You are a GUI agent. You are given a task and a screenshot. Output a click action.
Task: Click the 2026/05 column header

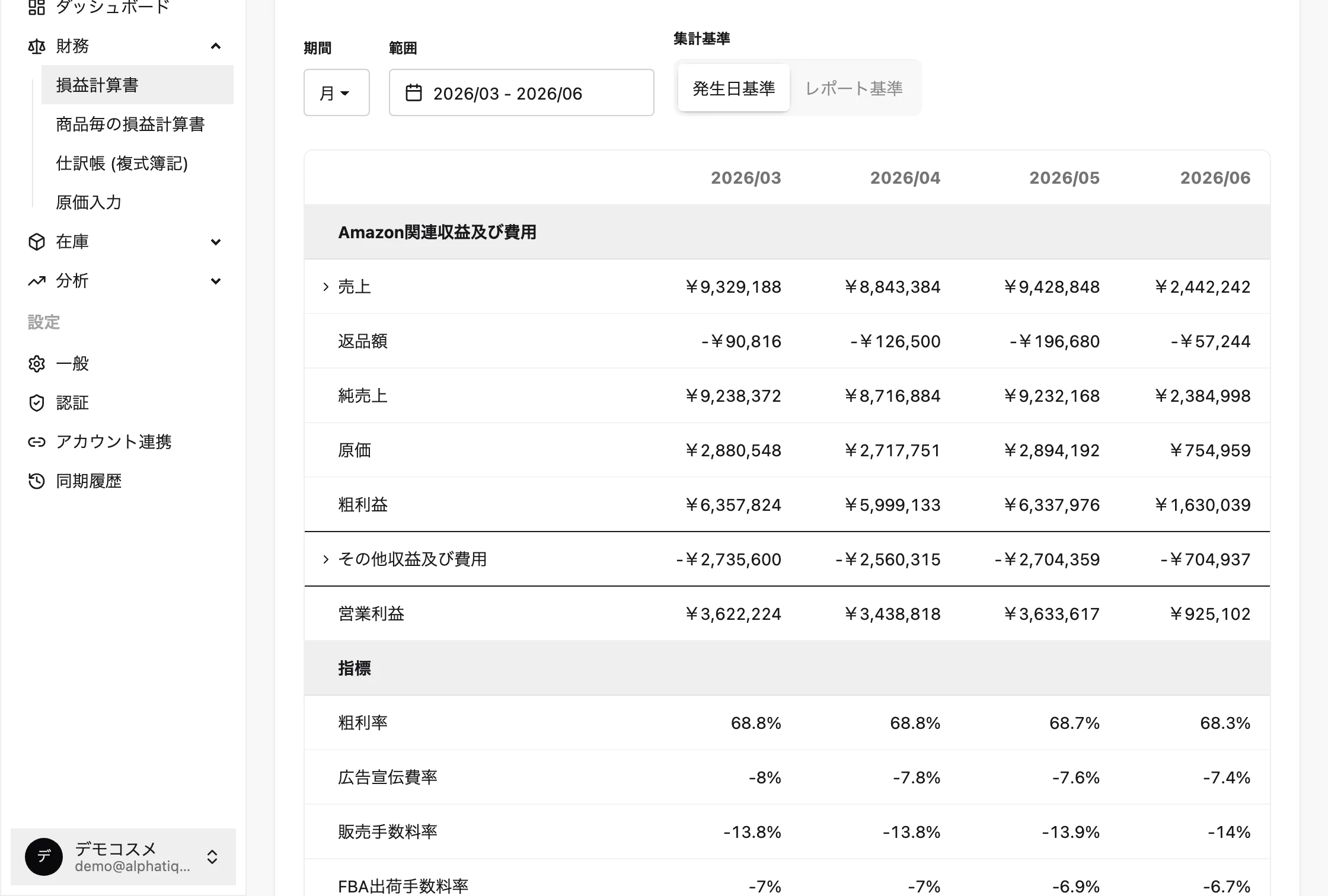[x=1064, y=178]
